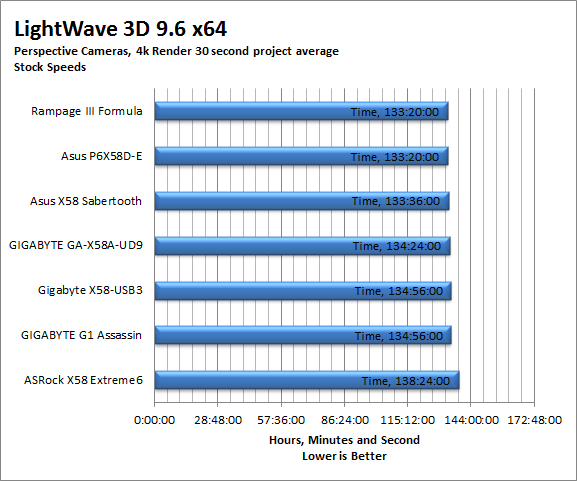The width and height of the screenshot is (577, 481).
Task: Click the Lower is Better caption
Action: click(x=344, y=456)
